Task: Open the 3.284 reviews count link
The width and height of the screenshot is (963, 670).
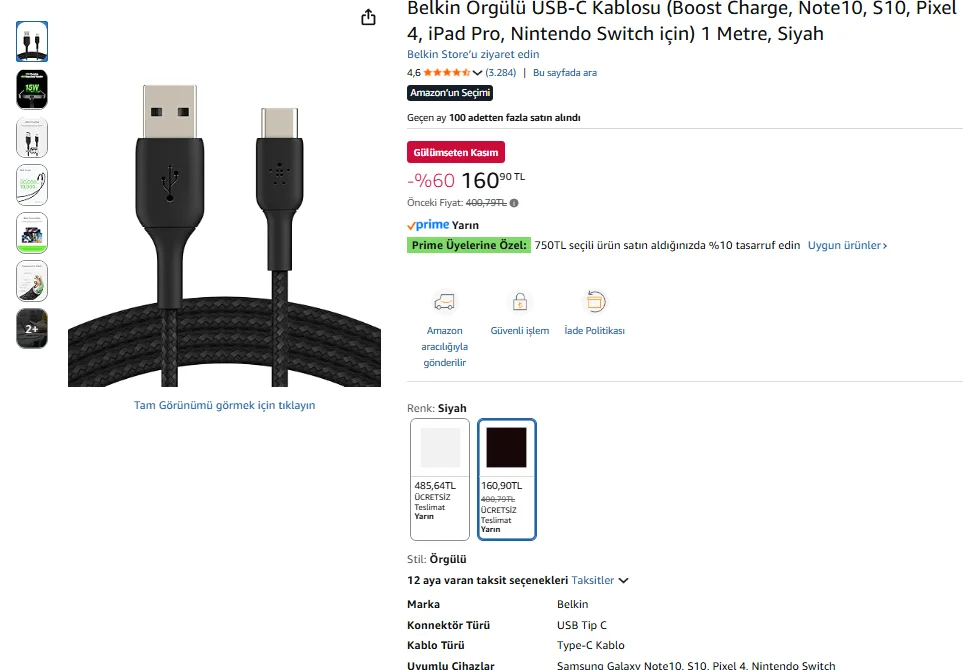Action: coord(501,73)
